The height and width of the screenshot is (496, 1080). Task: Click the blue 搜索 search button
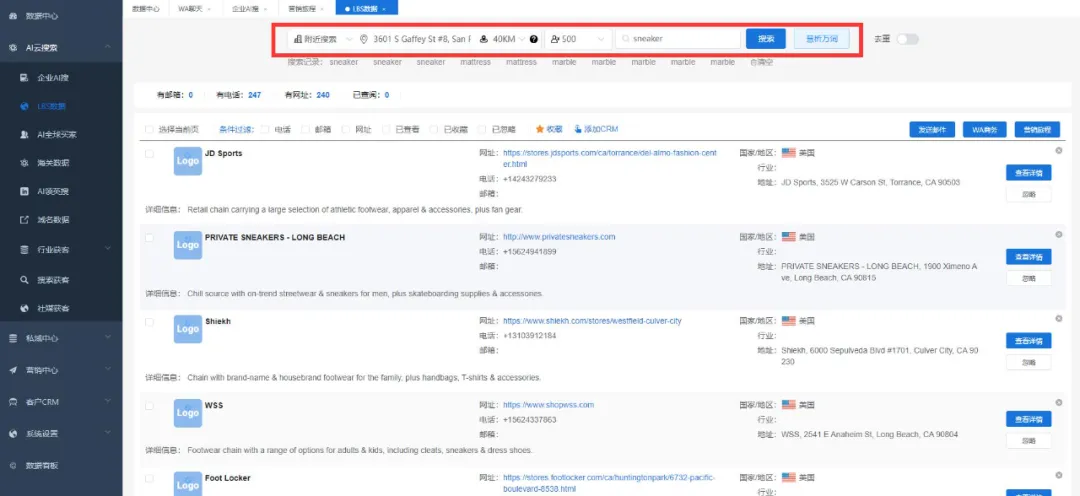pyautogui.click(x=765, y=39)
